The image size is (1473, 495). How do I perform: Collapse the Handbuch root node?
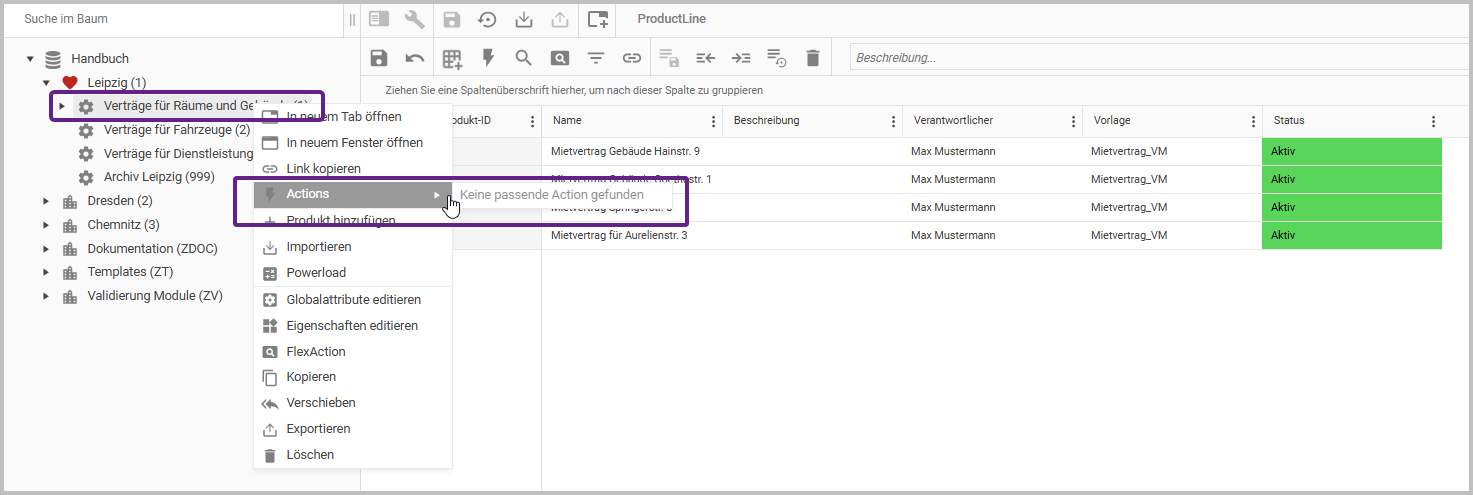[30, 59]
